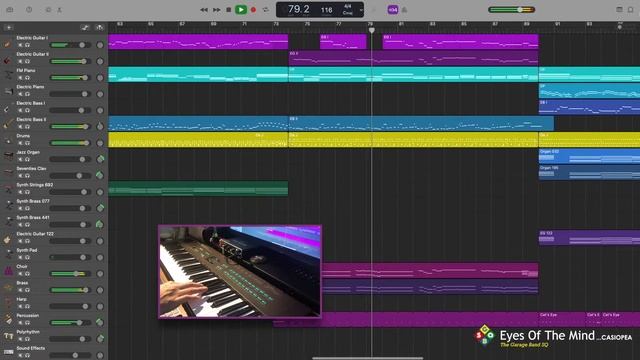
Task: Adjust the Choir track volume slider
Action: (70, 273)
